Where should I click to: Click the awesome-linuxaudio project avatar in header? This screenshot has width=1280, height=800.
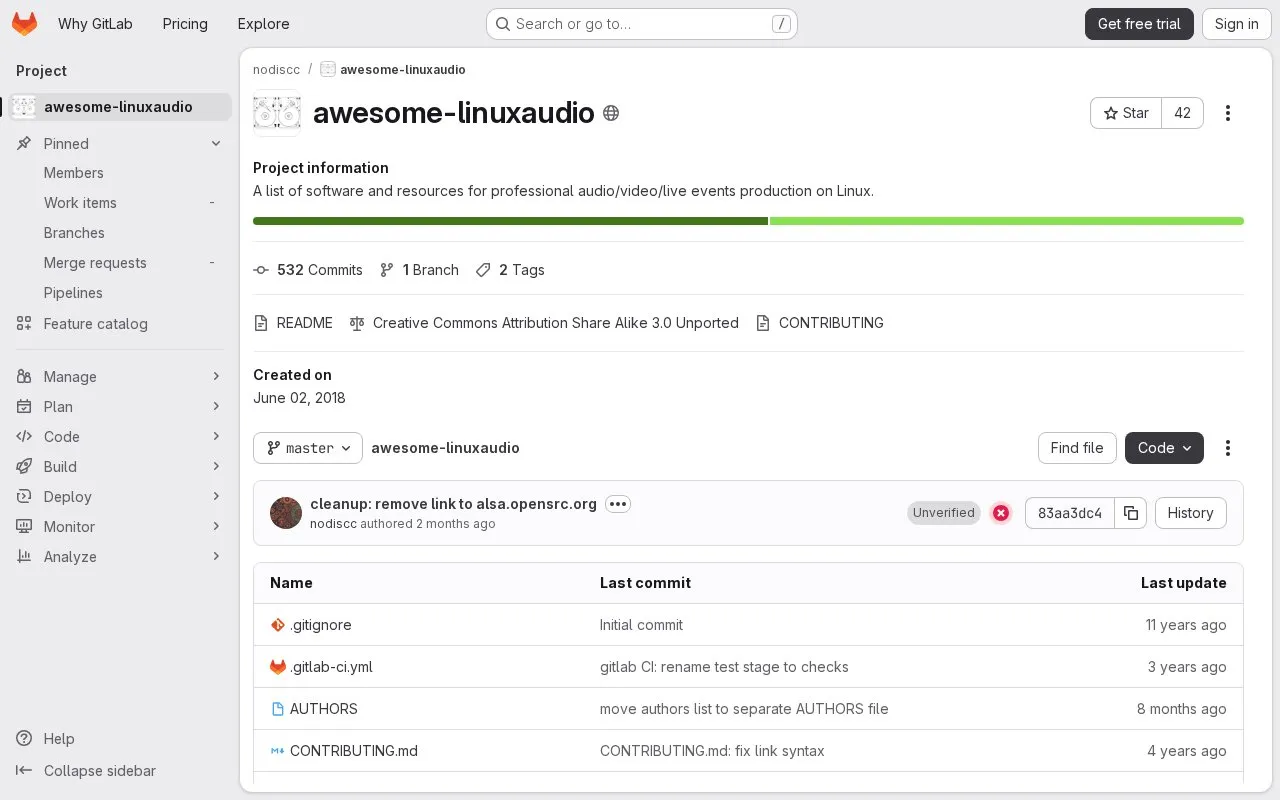coord(277,113)
